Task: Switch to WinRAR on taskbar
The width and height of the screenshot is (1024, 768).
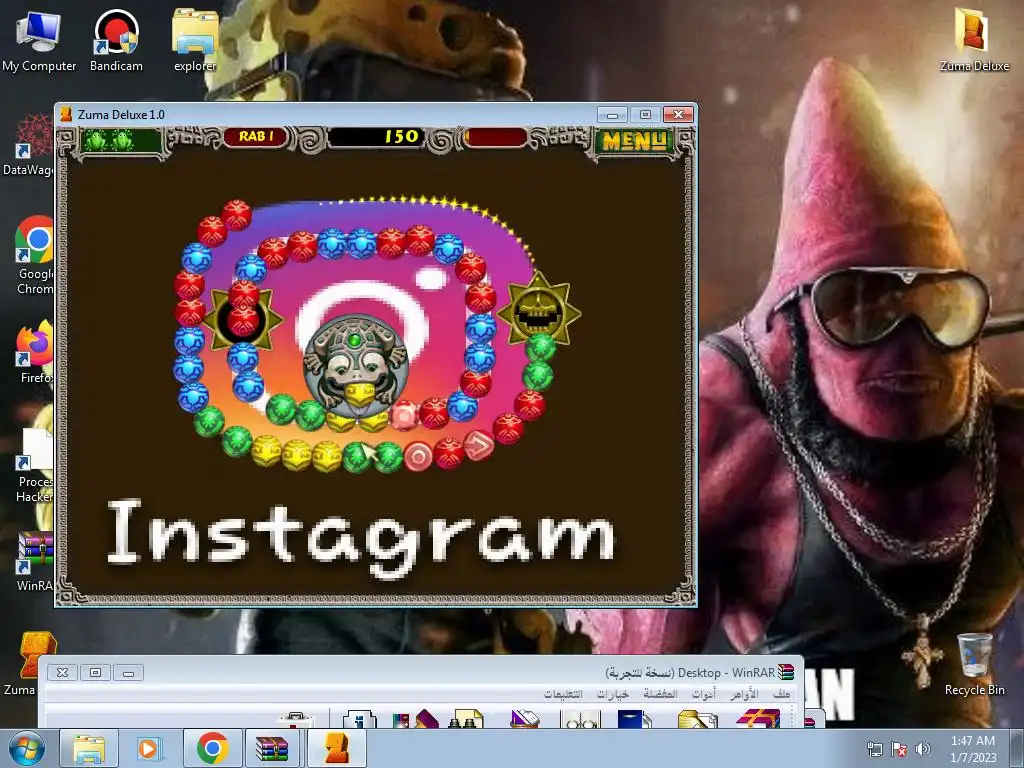Action: tap(272, 748)
